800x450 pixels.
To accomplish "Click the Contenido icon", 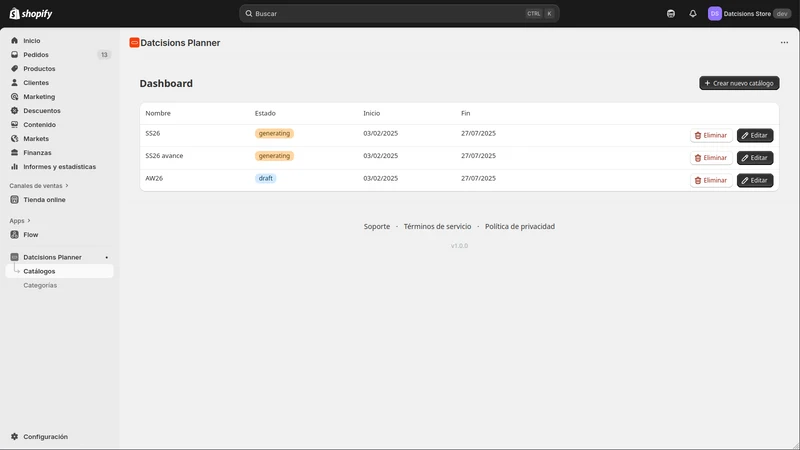I will [x=14, y=124].
